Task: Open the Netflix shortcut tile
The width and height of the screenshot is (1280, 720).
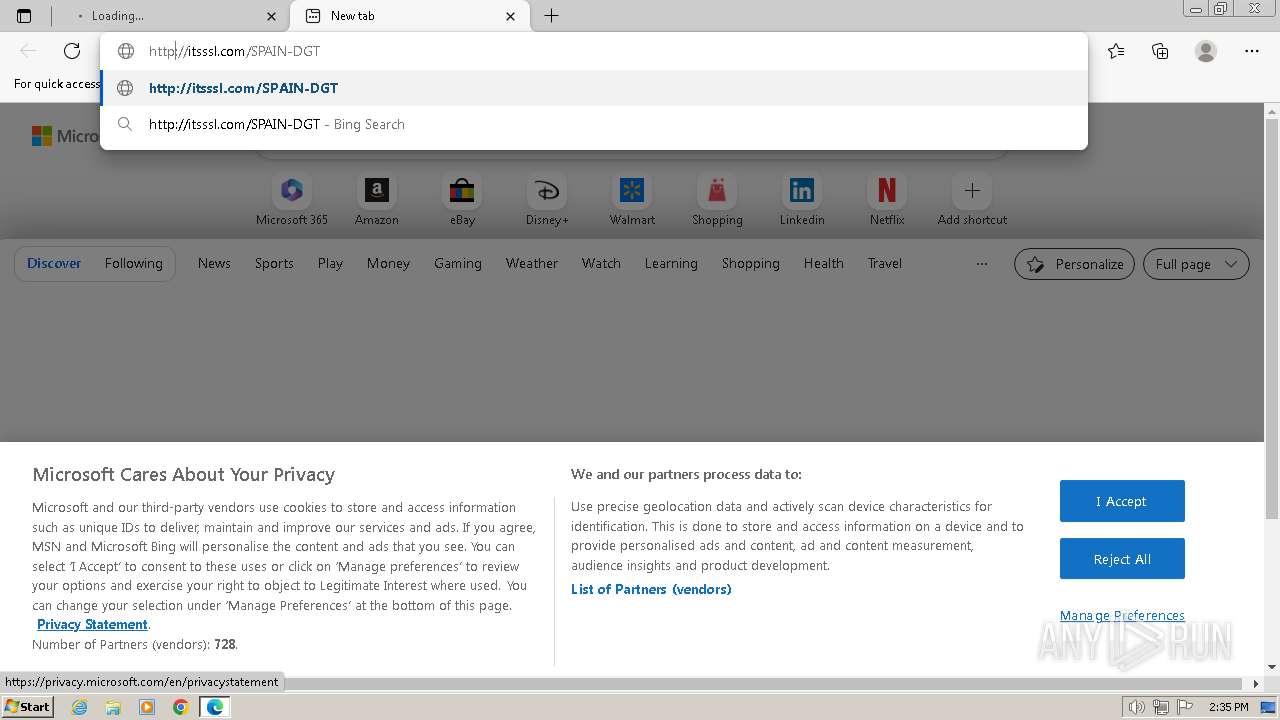Action: pos(887,200)
